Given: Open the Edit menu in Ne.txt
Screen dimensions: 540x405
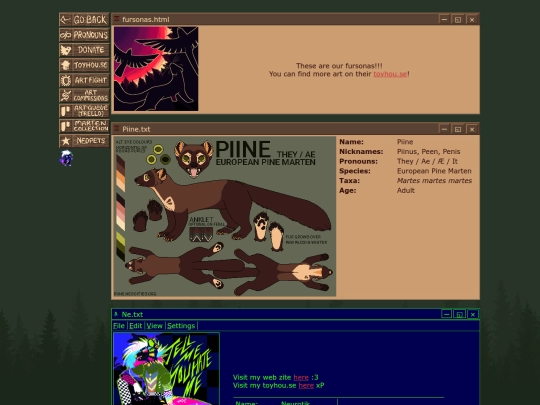Looking at the screenshot, I should pyautogui.click(x=136, y=326).
